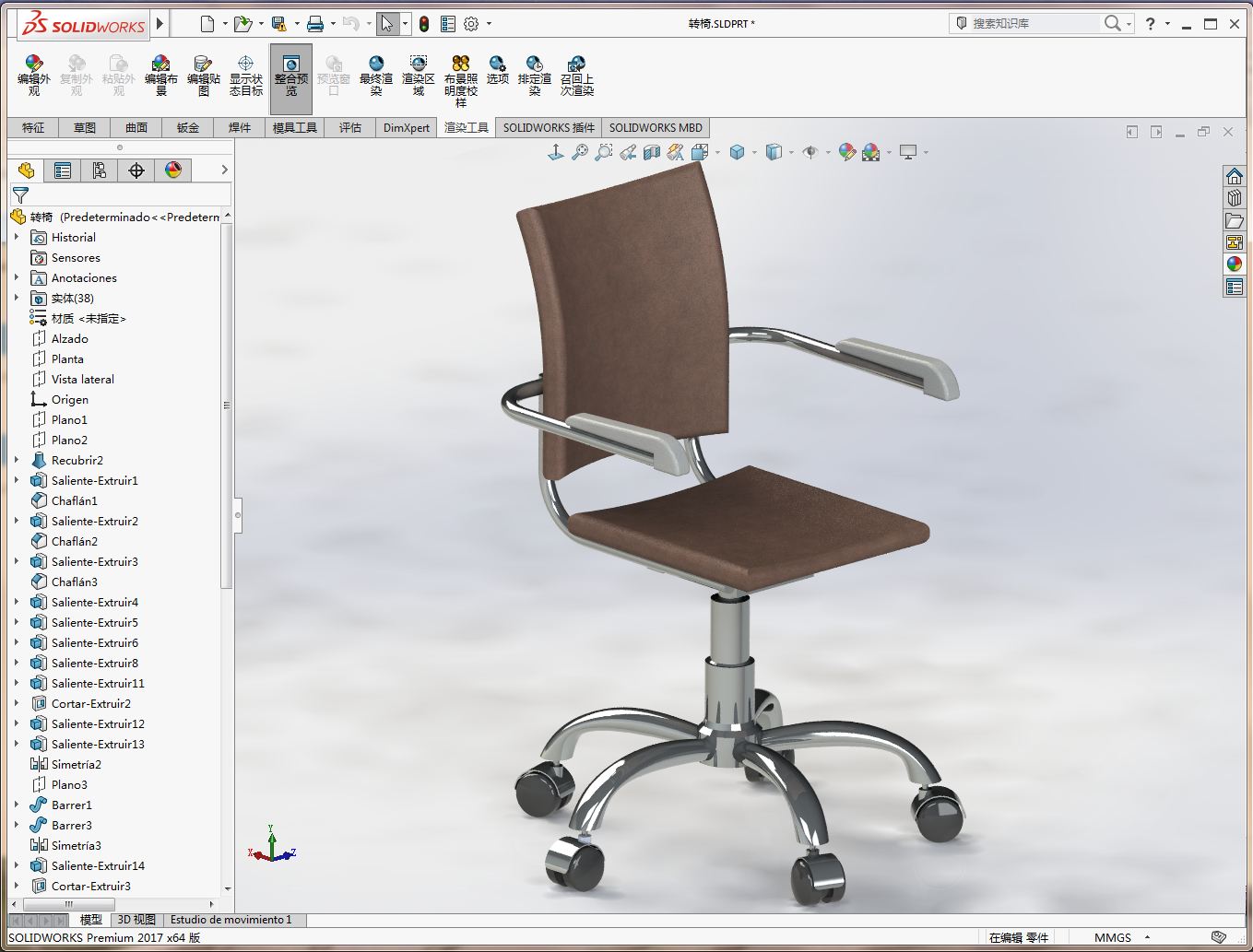Click the Zoom to Fit icon

click(580, 152)
